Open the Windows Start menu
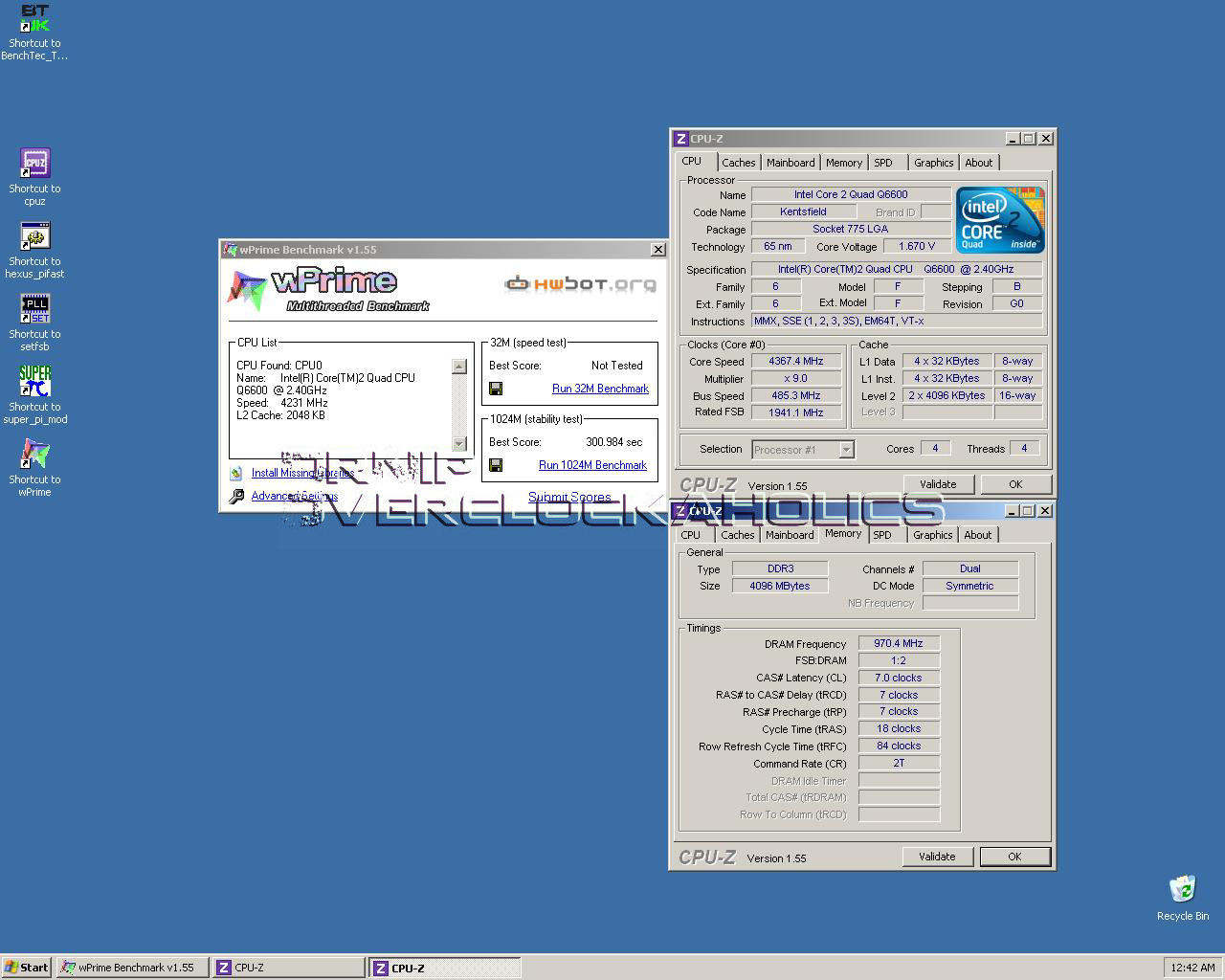This screenshot has width=1225, height=980. coord(27,968)
